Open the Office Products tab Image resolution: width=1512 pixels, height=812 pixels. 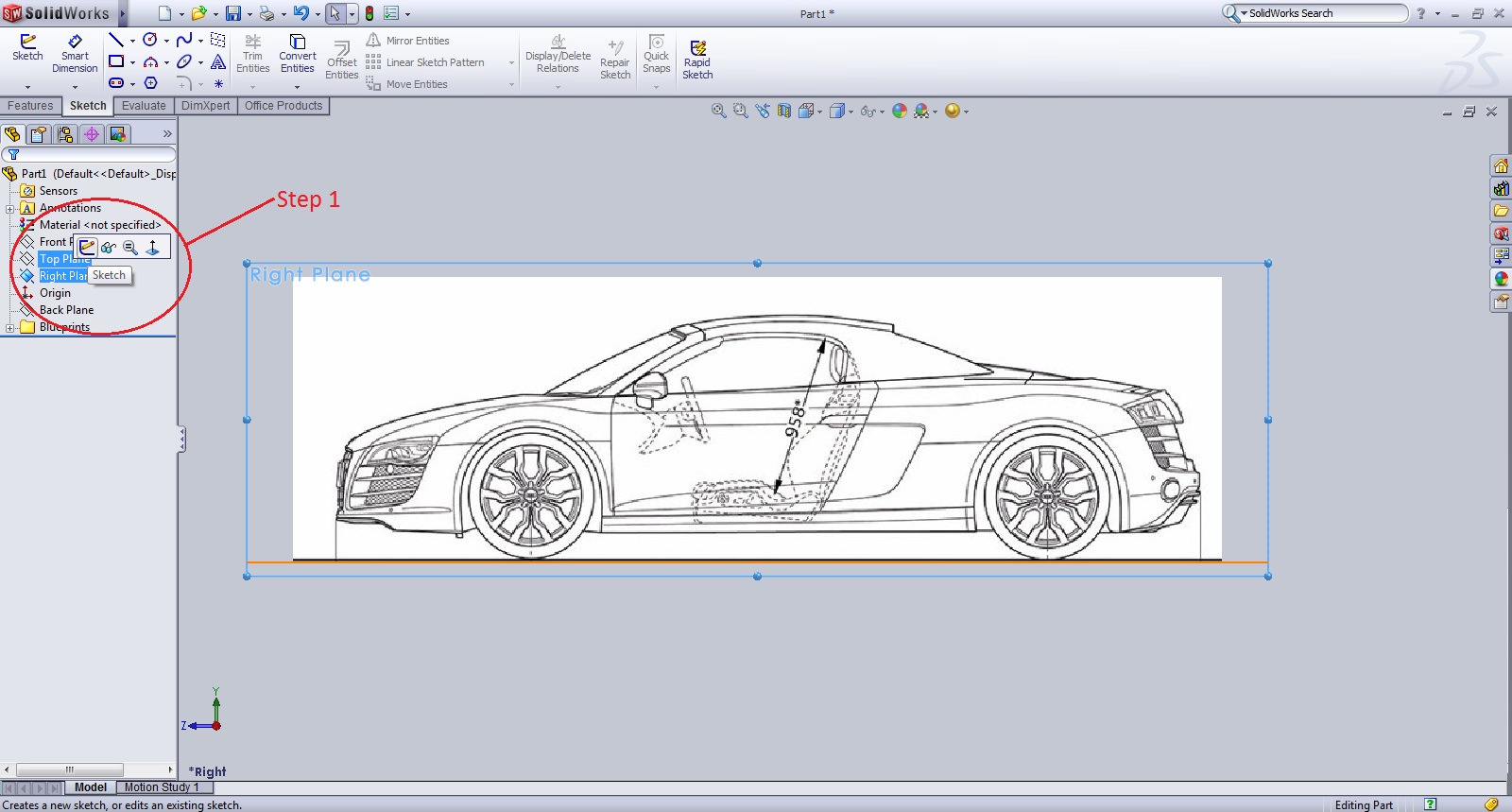[x=283, y=106]
